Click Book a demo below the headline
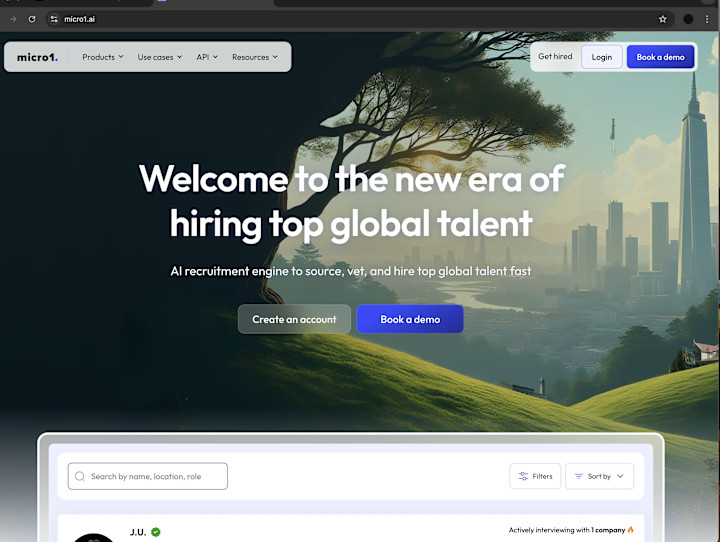 [x=410, y=319]
